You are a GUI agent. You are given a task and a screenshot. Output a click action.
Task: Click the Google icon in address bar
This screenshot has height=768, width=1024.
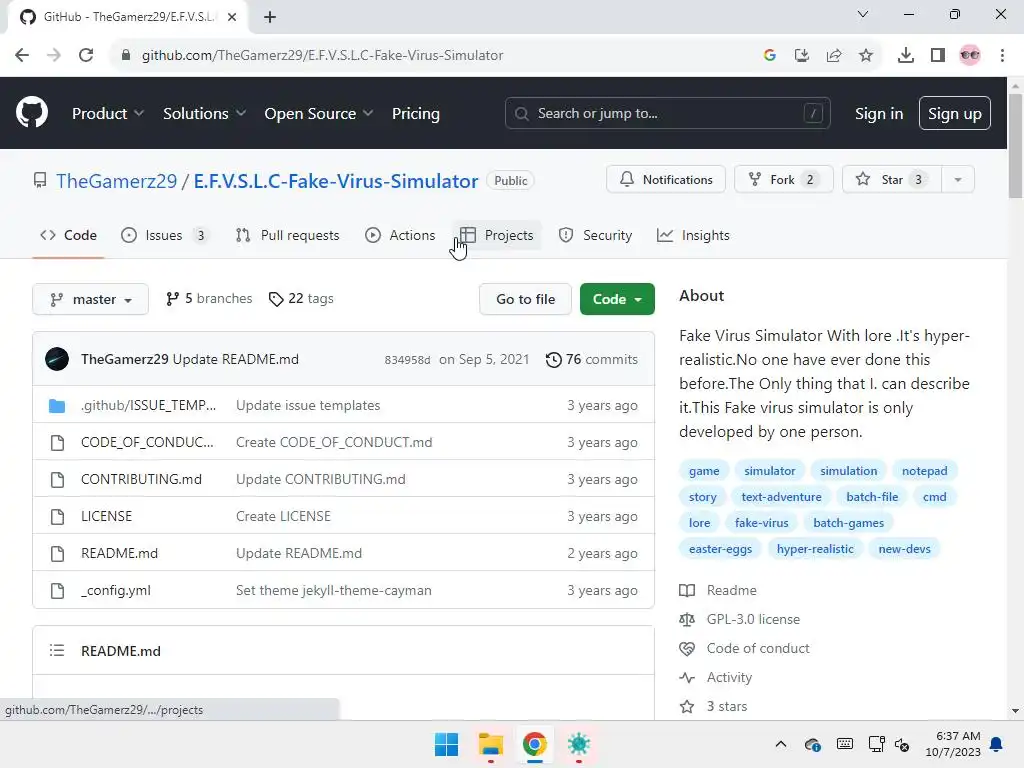[x=769, y=55]
